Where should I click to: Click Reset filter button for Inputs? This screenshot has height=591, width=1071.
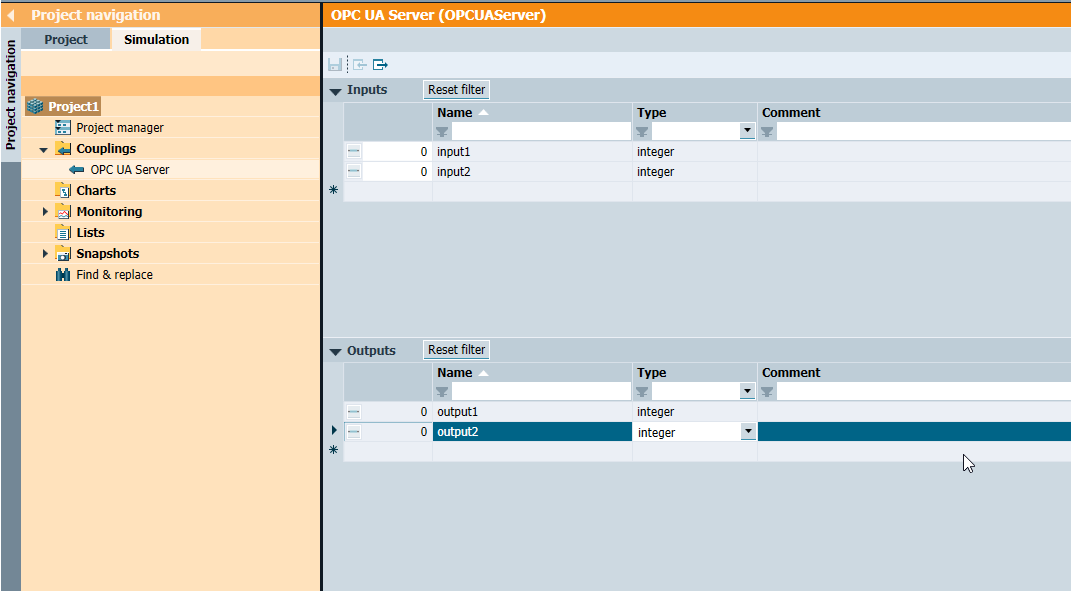point(456,90)
